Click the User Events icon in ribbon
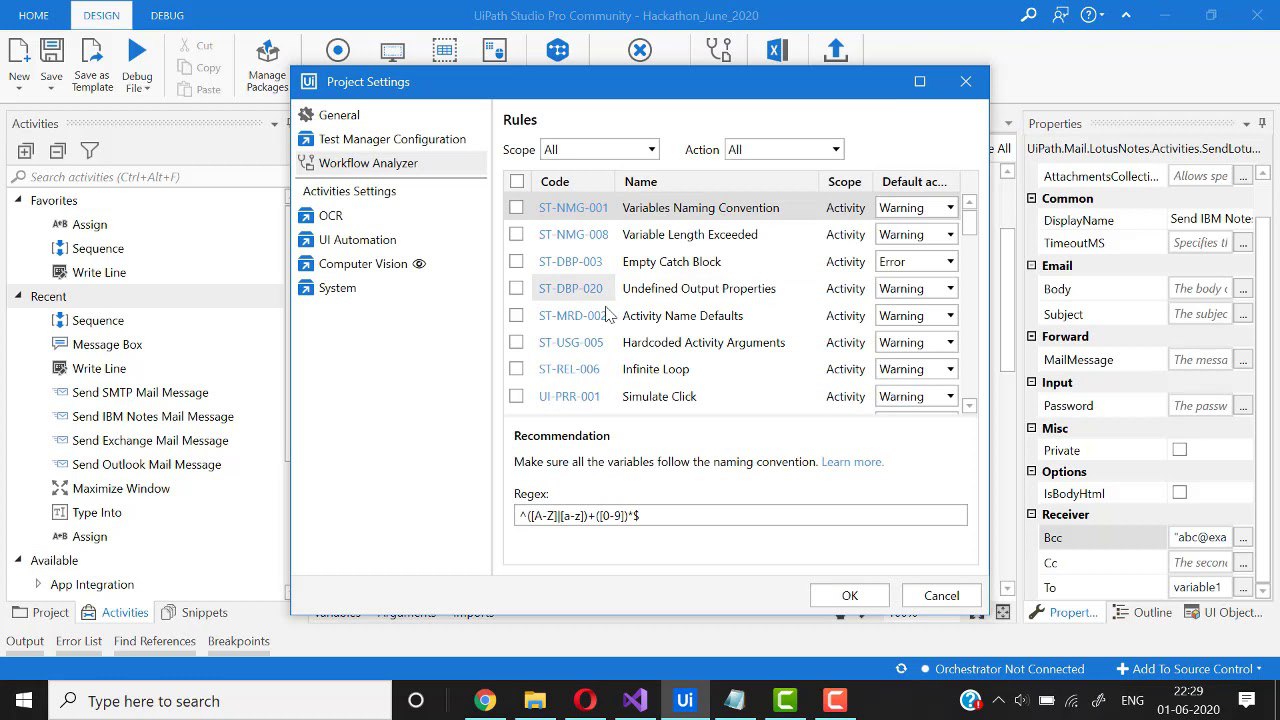Image resolution: width=1280 pixels, height=720 pixels. 495,51
